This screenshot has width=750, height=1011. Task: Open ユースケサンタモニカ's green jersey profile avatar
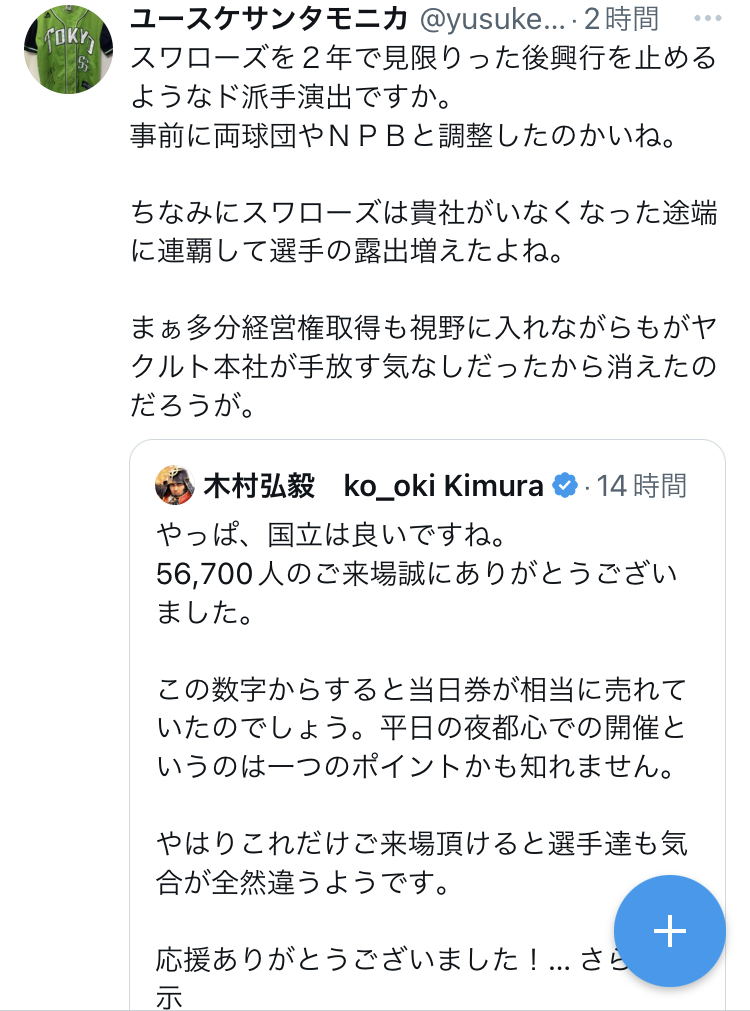[x=69, y=50]
